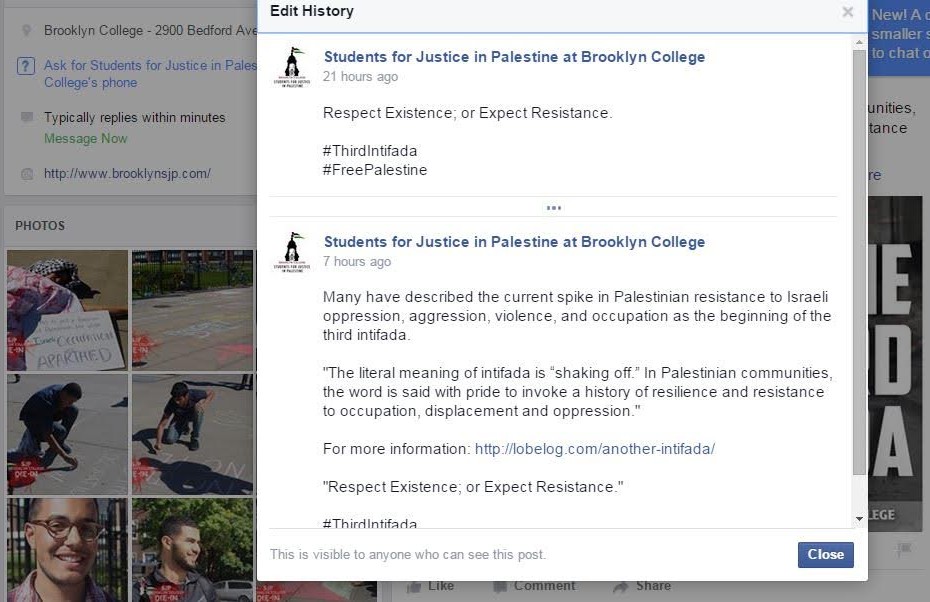Click SJP profile avatar on second edit
Viewport: 930px width, 602px height.
(292, 252)
